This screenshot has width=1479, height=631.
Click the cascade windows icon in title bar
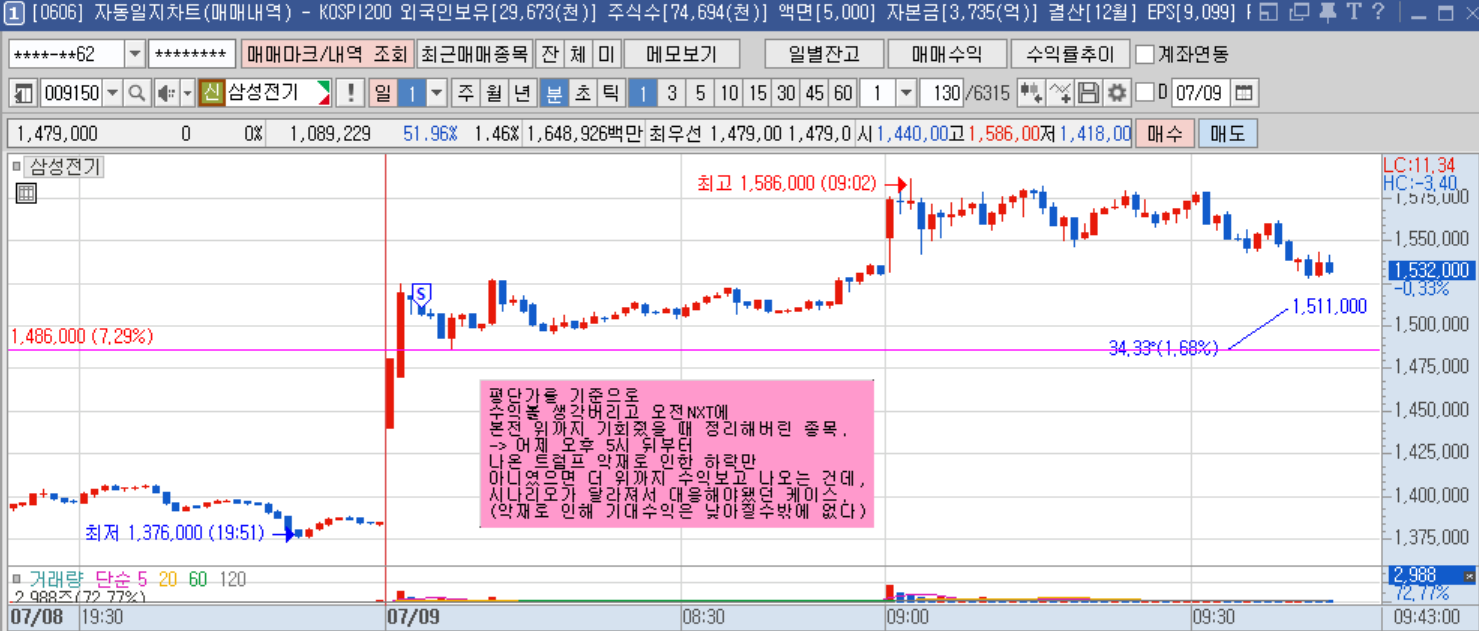tap(1299, 13)
